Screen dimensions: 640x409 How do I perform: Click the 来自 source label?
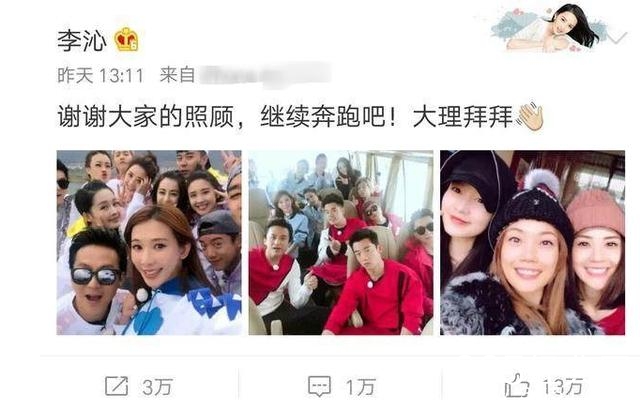[x=177, y=75]
